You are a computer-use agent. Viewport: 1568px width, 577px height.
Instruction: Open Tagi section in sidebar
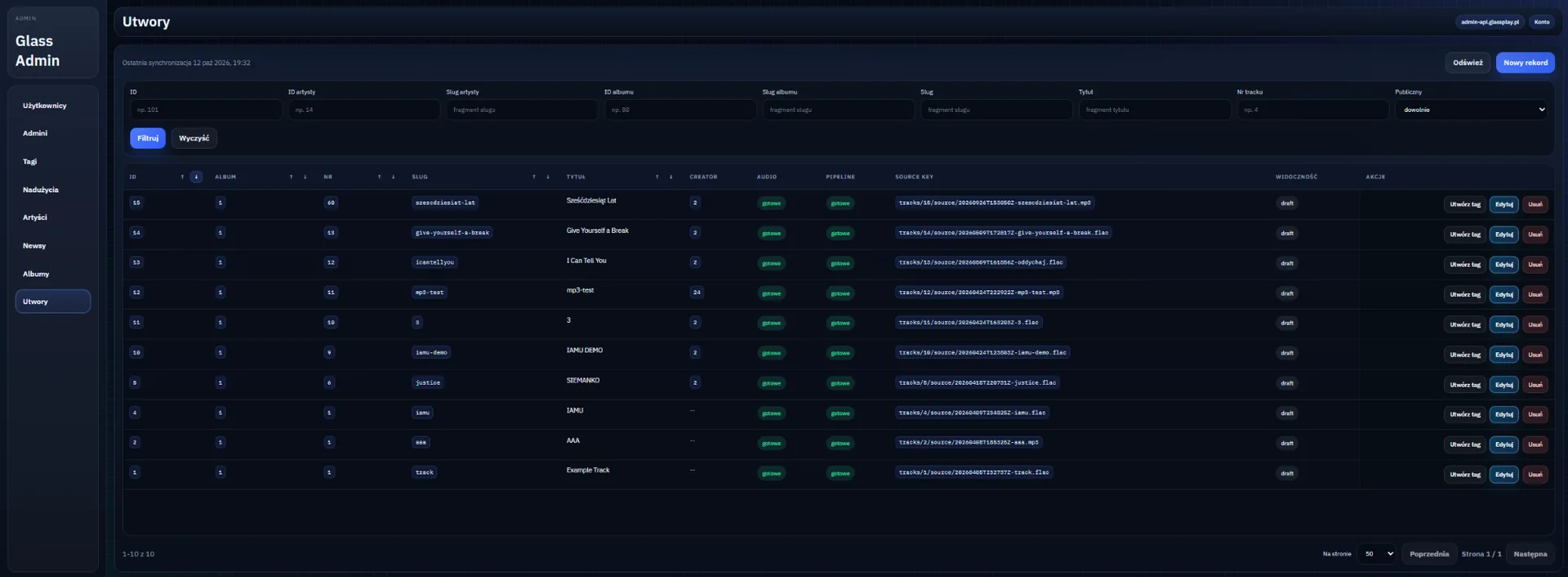[x=53, y=162]
